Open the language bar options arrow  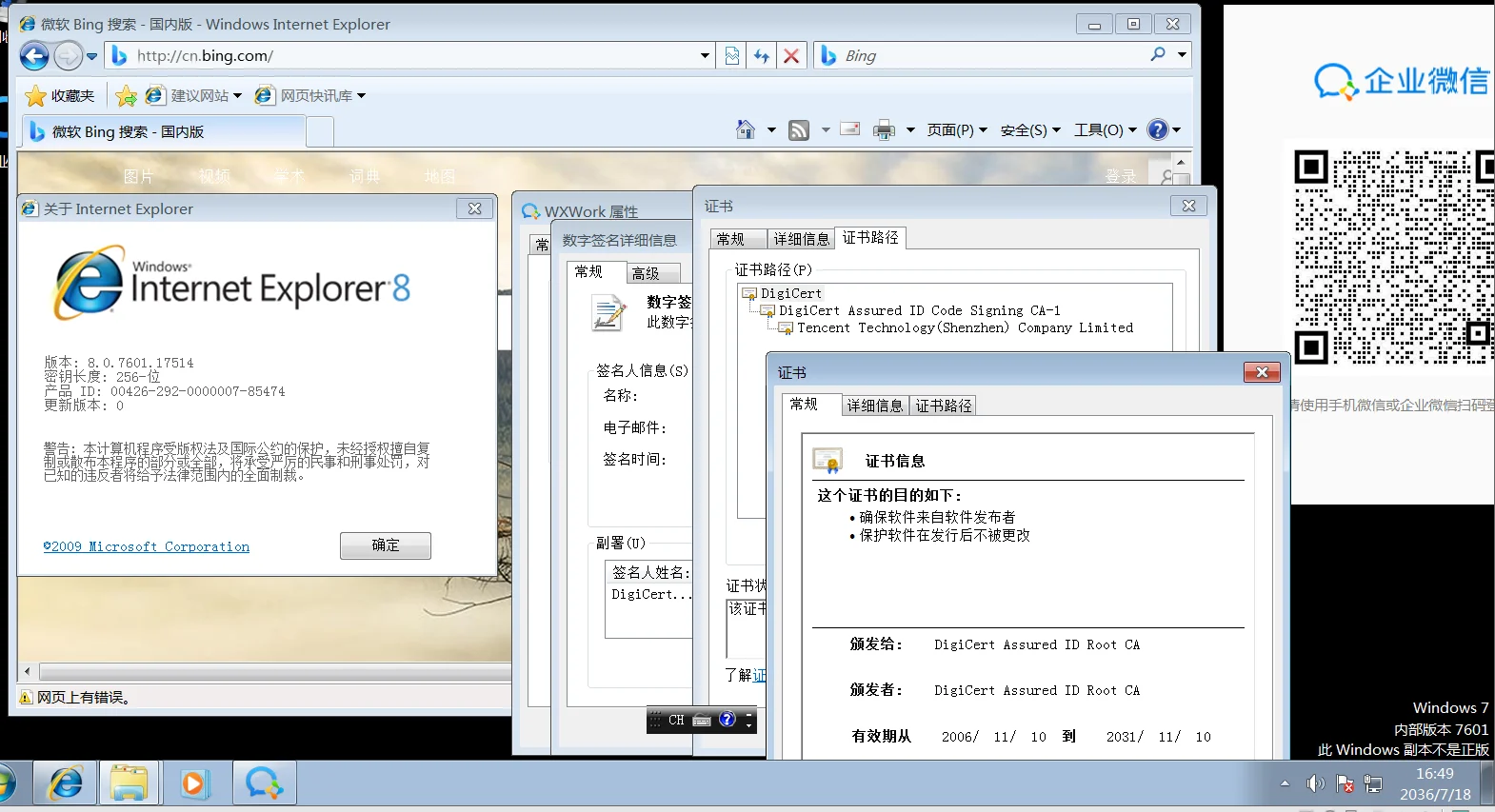click(749, 725)
